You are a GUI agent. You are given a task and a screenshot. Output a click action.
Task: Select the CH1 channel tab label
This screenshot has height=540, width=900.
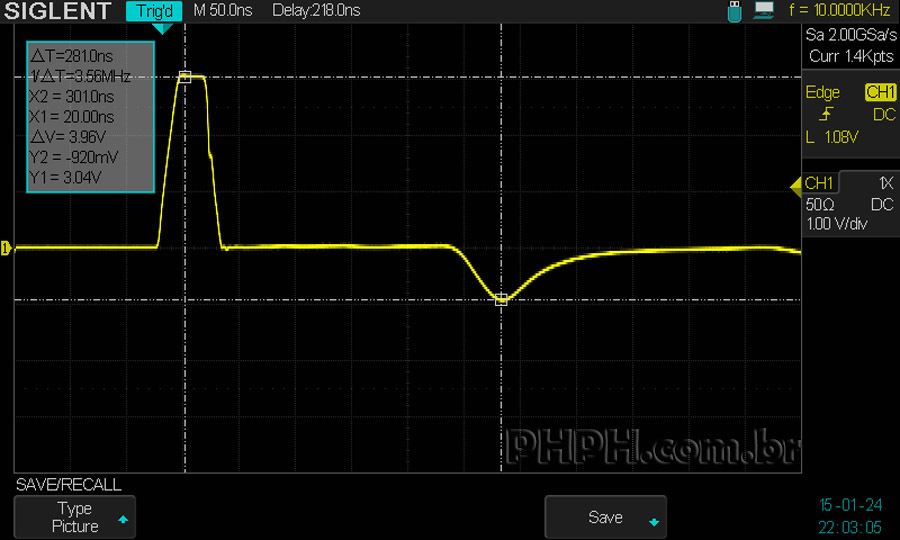pos(819,184)
